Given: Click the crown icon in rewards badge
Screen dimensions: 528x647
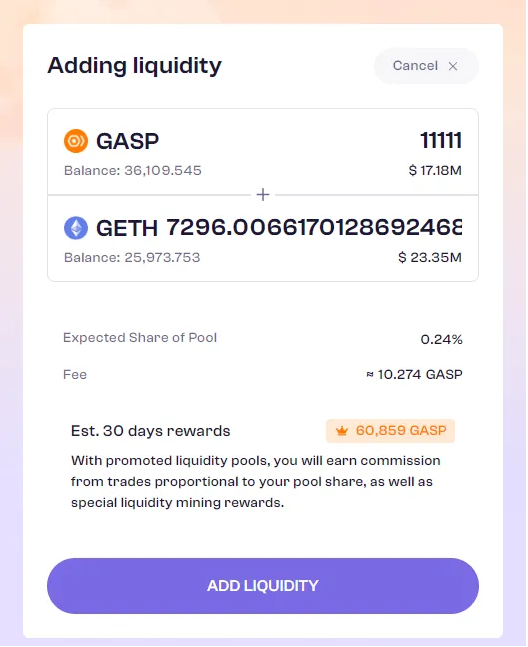Looking at the screenshot, I should pyautogui.click(x=342, y=431).
